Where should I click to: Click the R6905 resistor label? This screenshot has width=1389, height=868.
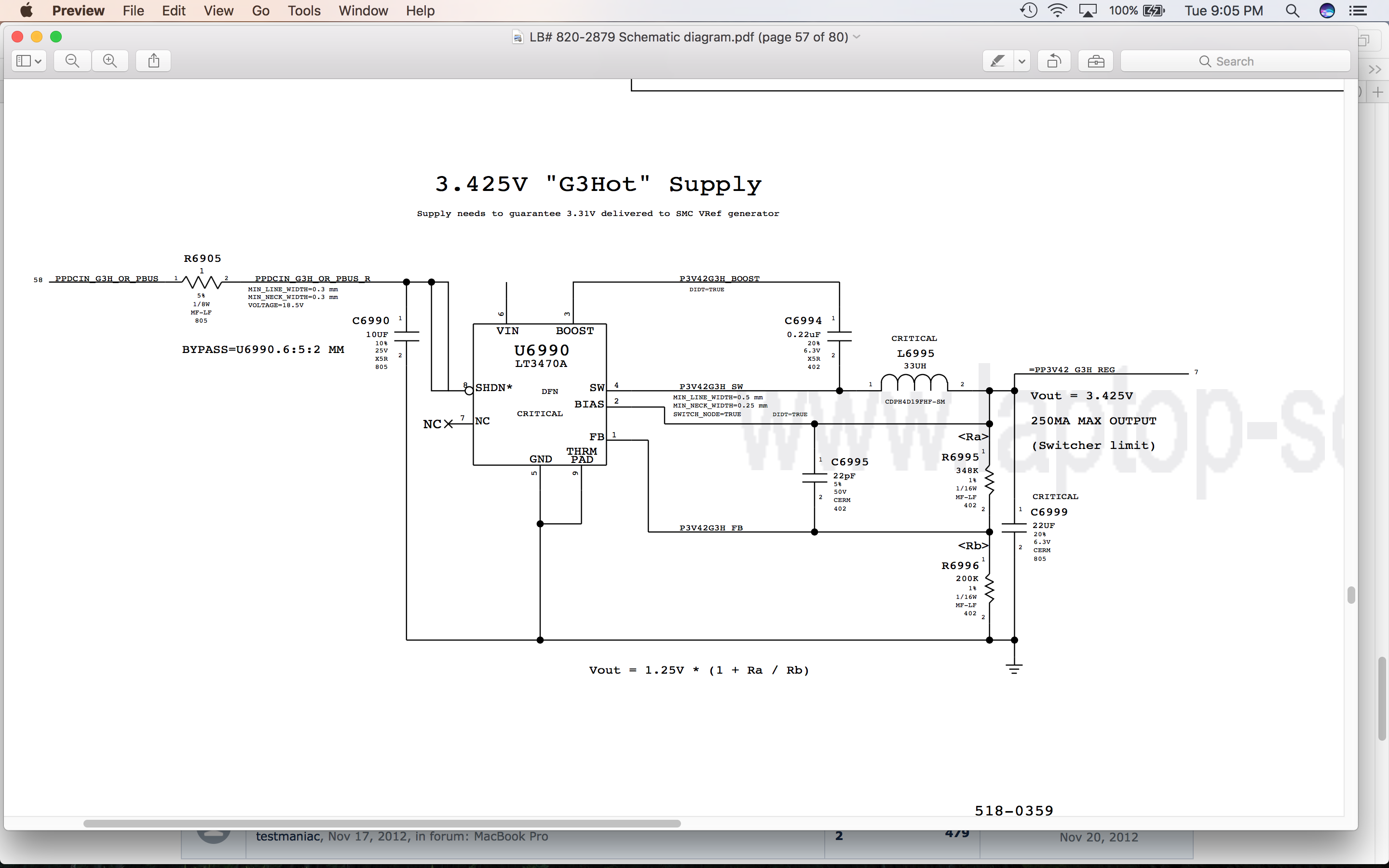tap(202, 258)
